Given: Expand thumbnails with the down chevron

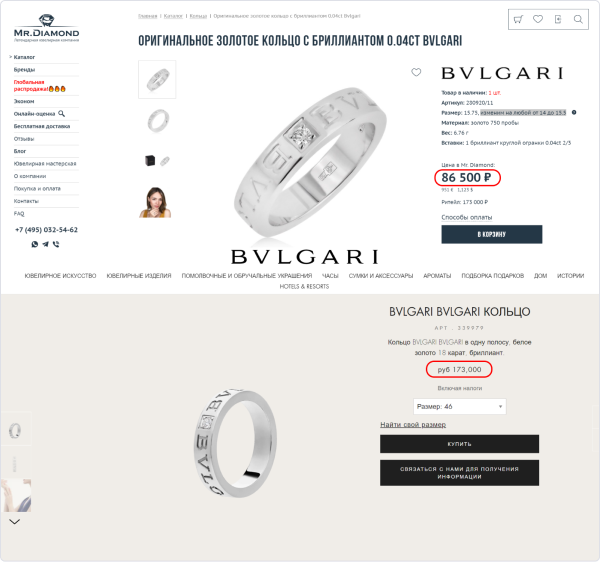Looking at the screenshot, I should click(x=15, y=521).
